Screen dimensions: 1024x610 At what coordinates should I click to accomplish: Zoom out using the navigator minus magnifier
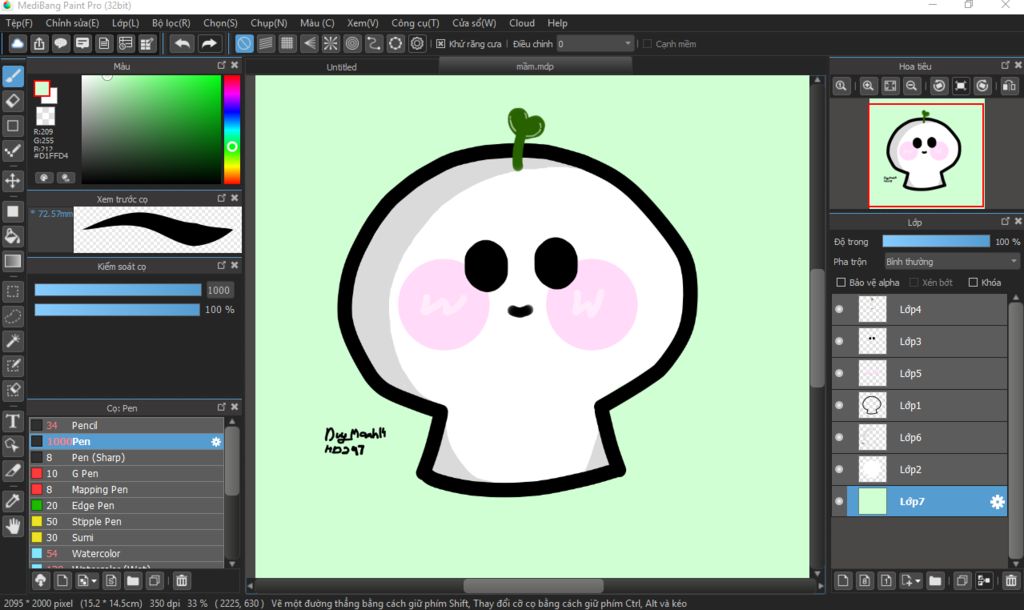[912, 86]
